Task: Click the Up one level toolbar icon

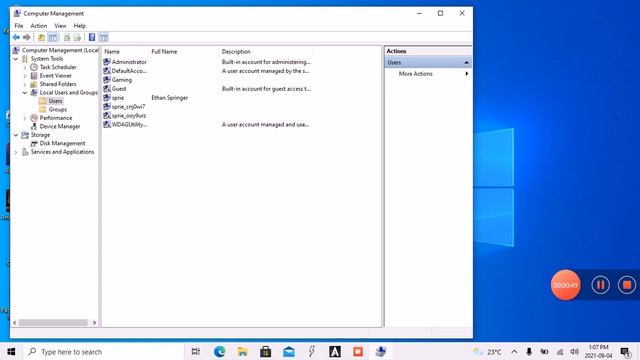Action: (x=41, y=38)
